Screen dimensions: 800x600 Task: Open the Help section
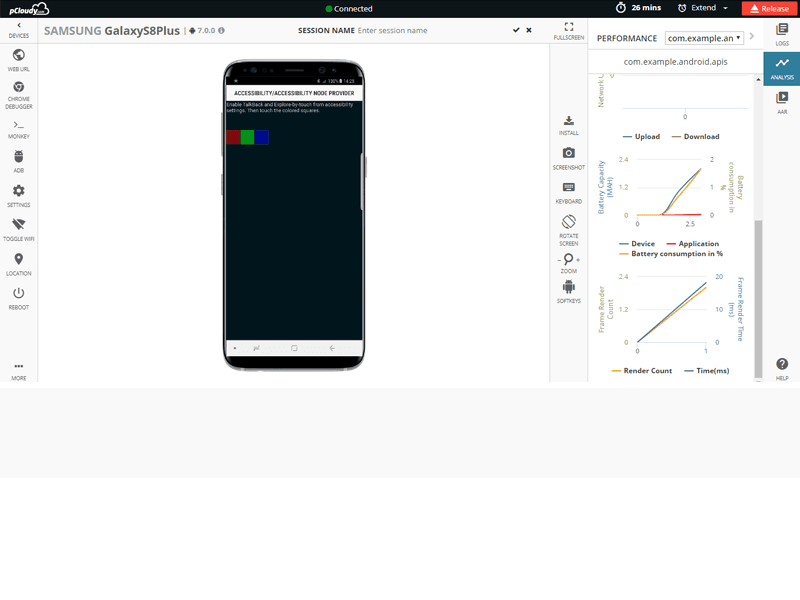click(782, 369)
